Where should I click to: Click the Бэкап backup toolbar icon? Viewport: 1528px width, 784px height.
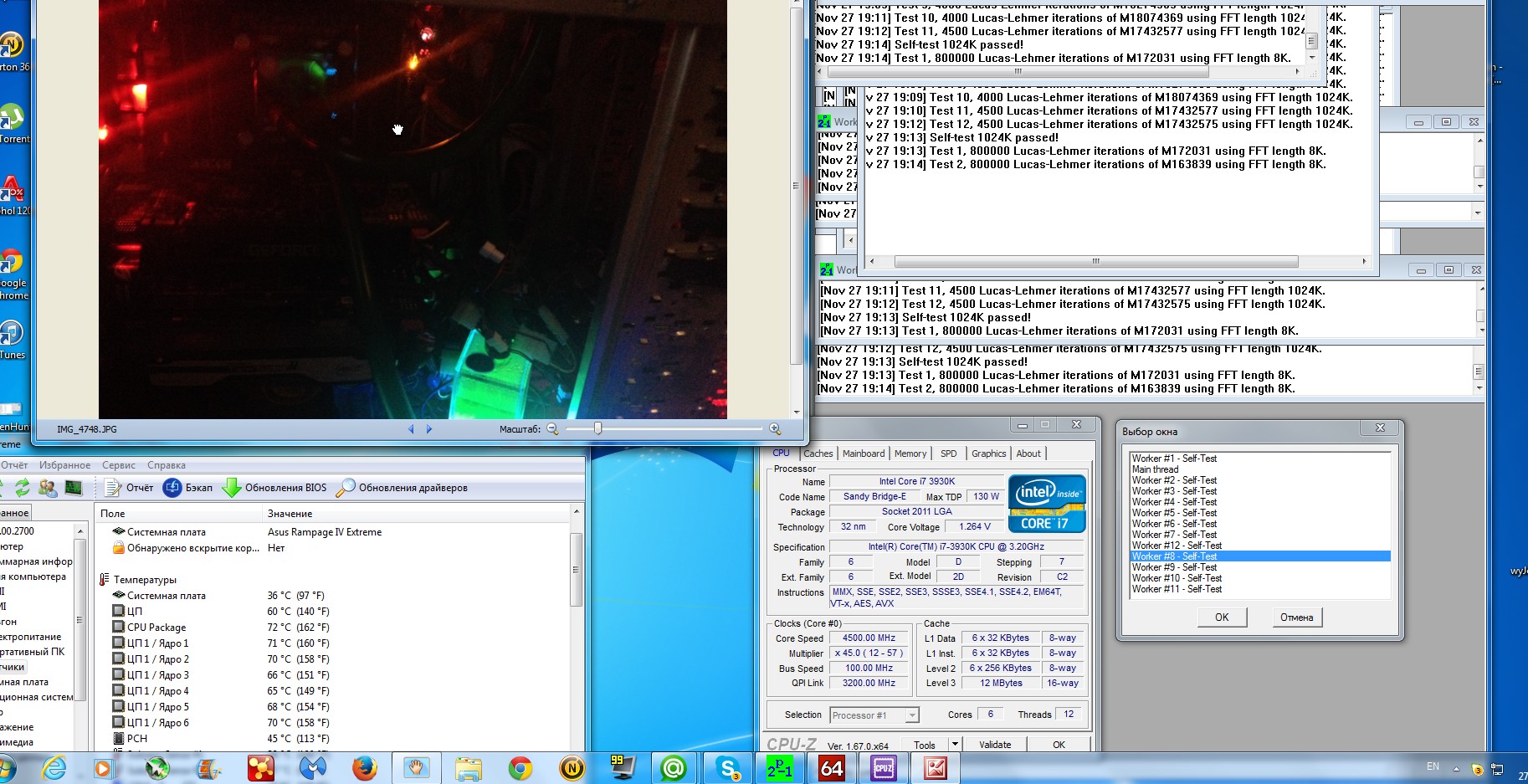(x=172, y=488)
